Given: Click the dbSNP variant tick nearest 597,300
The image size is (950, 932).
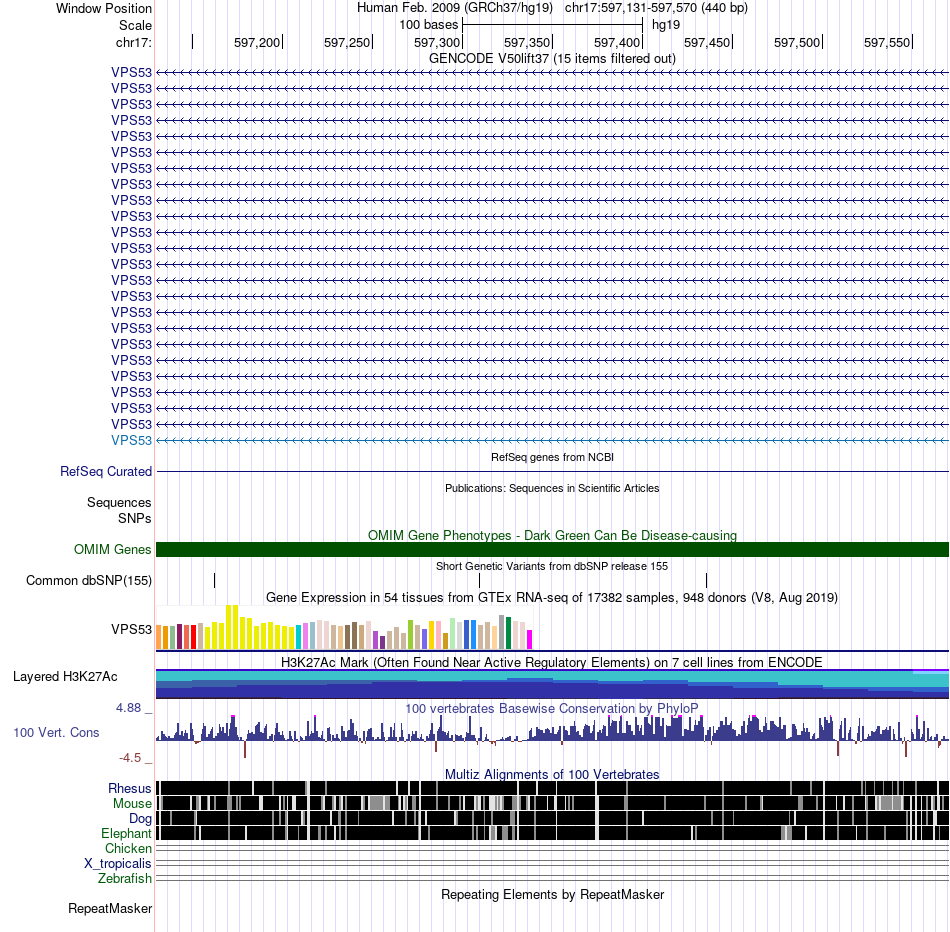Looking at the screenshot, I should 479,581.
